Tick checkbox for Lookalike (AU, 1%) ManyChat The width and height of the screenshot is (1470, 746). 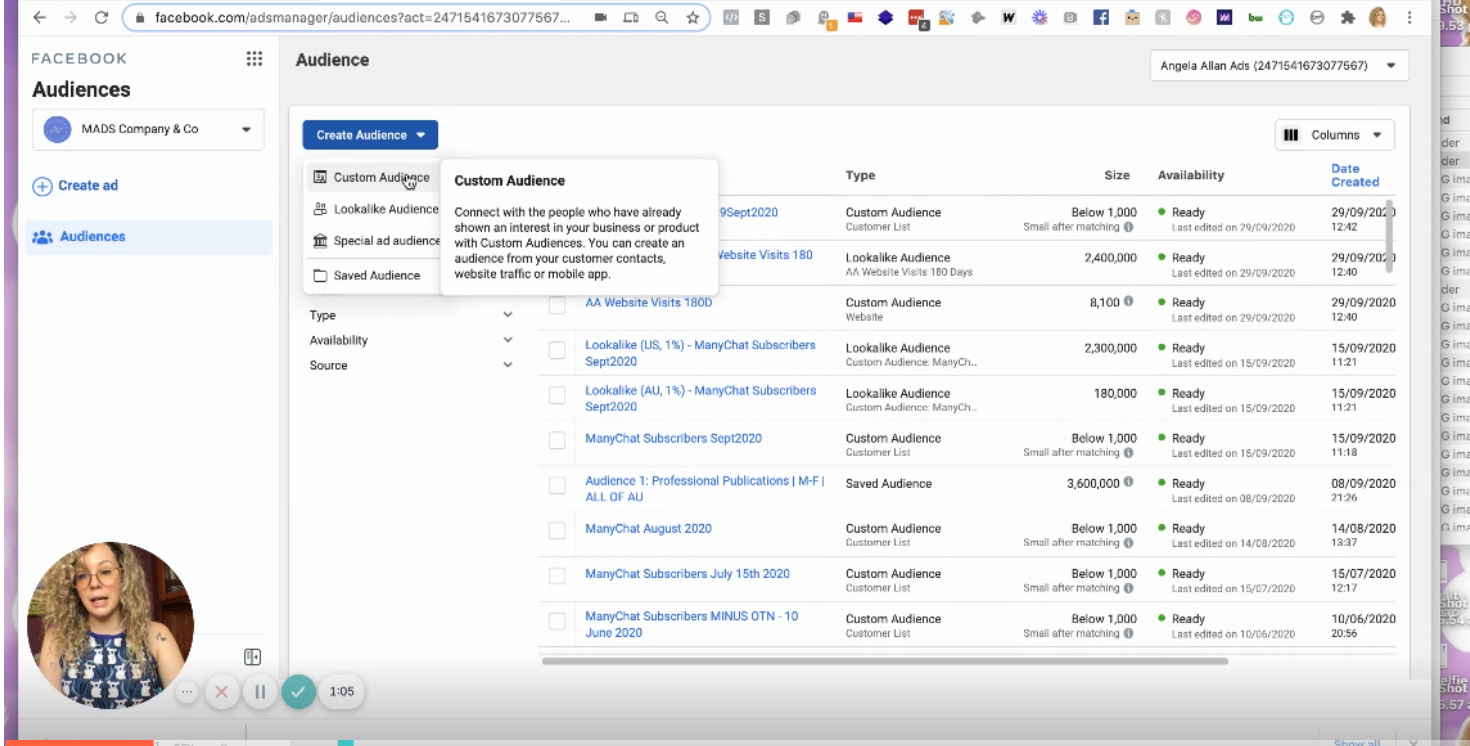pyautogui.click(x=557, y=396)
